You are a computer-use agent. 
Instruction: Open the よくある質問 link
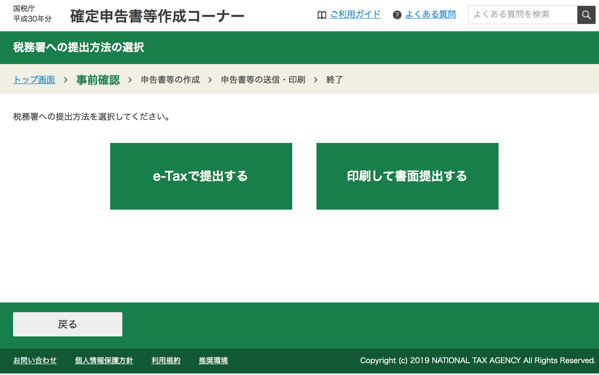(431, 15)
